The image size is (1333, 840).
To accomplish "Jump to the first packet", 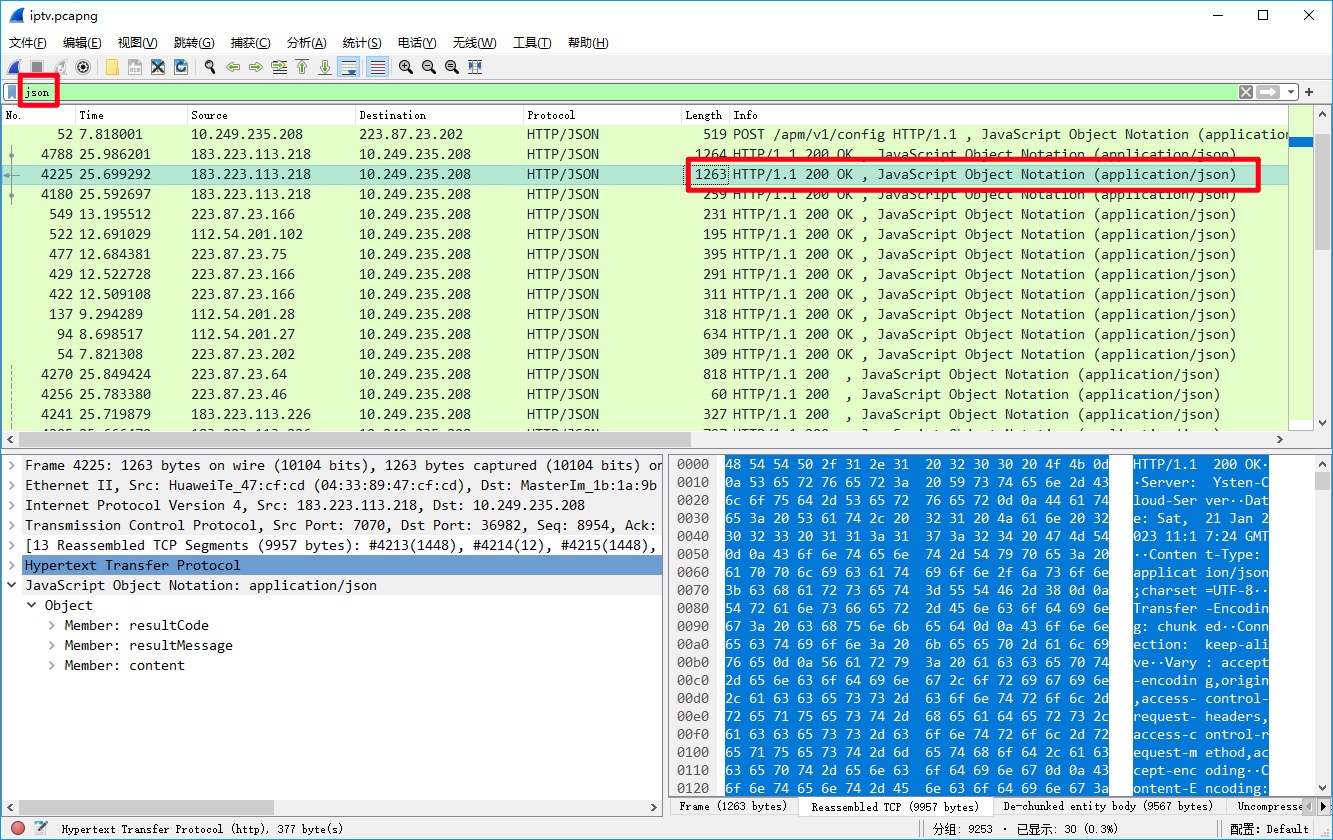I will [x=302, y=67].
